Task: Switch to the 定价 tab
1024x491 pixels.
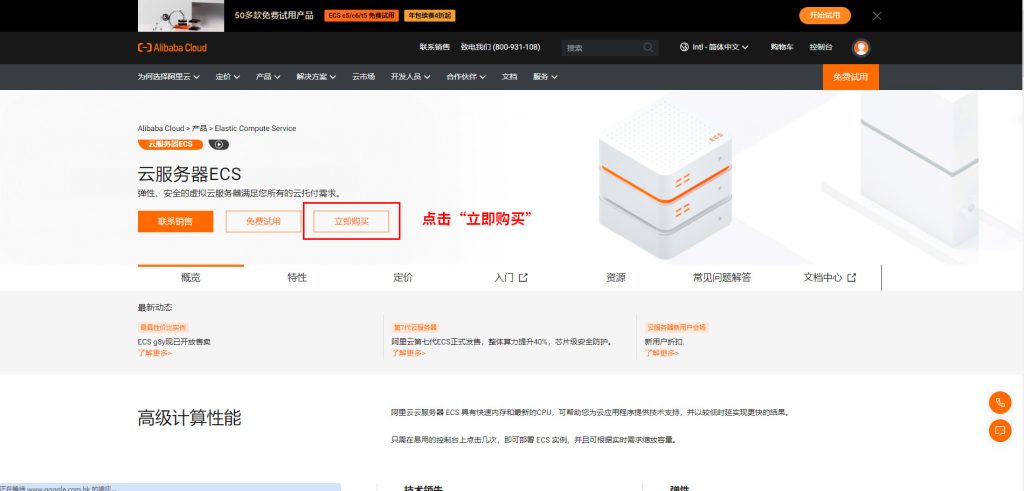Action: point(404,277)
